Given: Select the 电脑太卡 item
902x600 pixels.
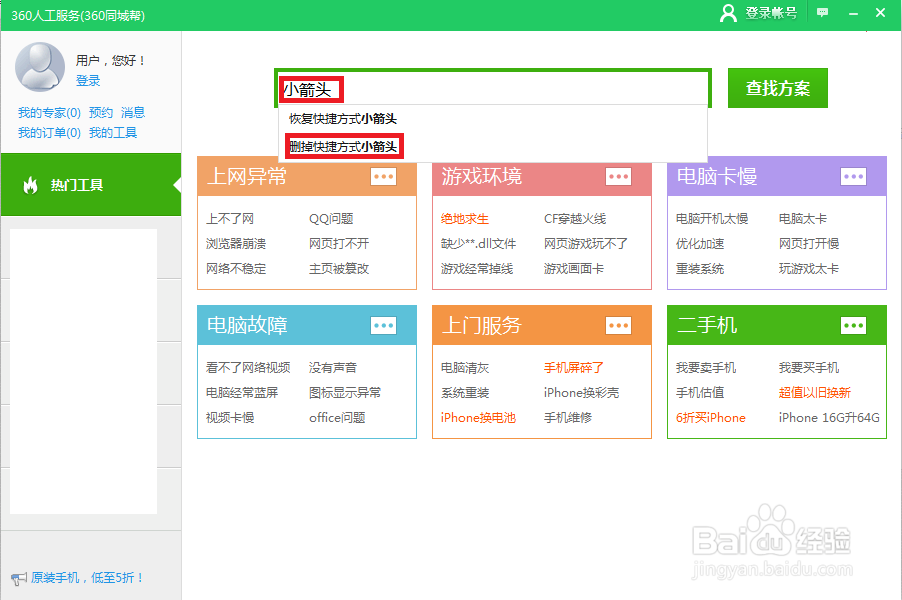Looking at the screenshot, I should 802,219.
